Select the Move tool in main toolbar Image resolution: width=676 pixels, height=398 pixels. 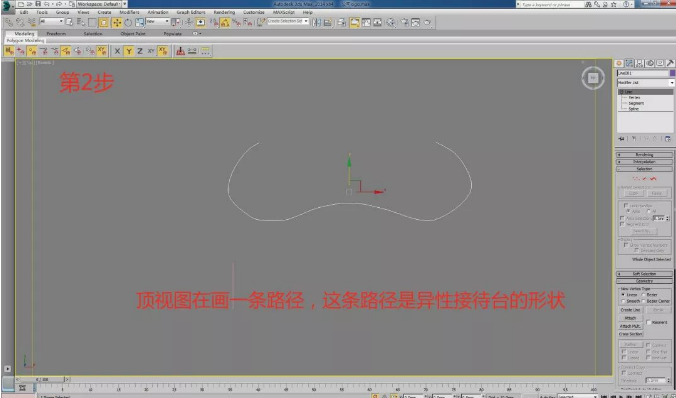tap(117, 22)
